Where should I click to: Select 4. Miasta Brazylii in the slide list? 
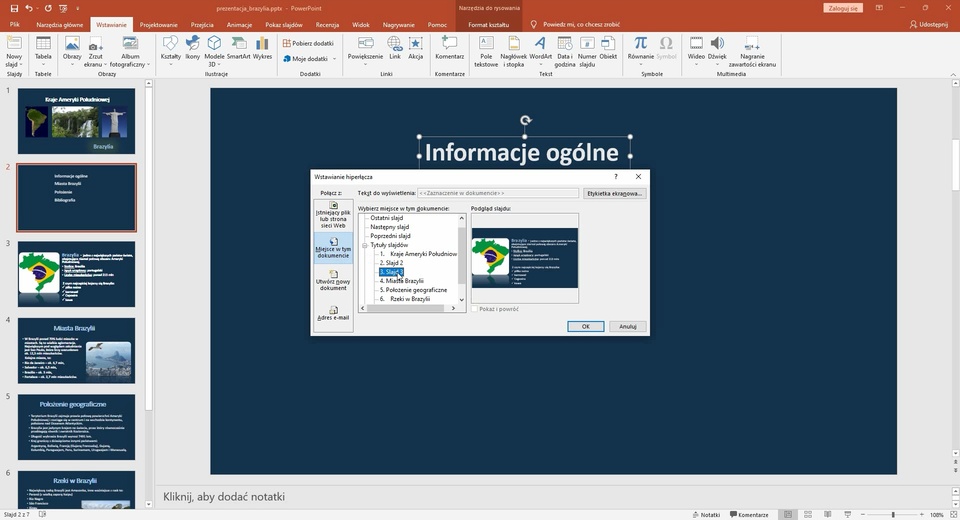[402, 281]
